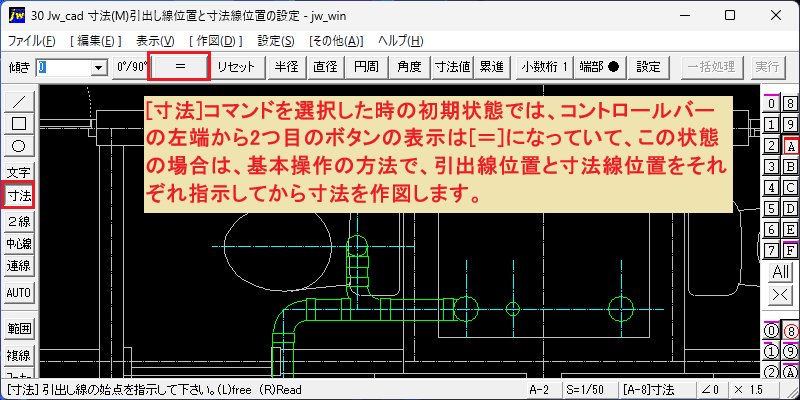Click the All layers button

click(x=781, y=272)
